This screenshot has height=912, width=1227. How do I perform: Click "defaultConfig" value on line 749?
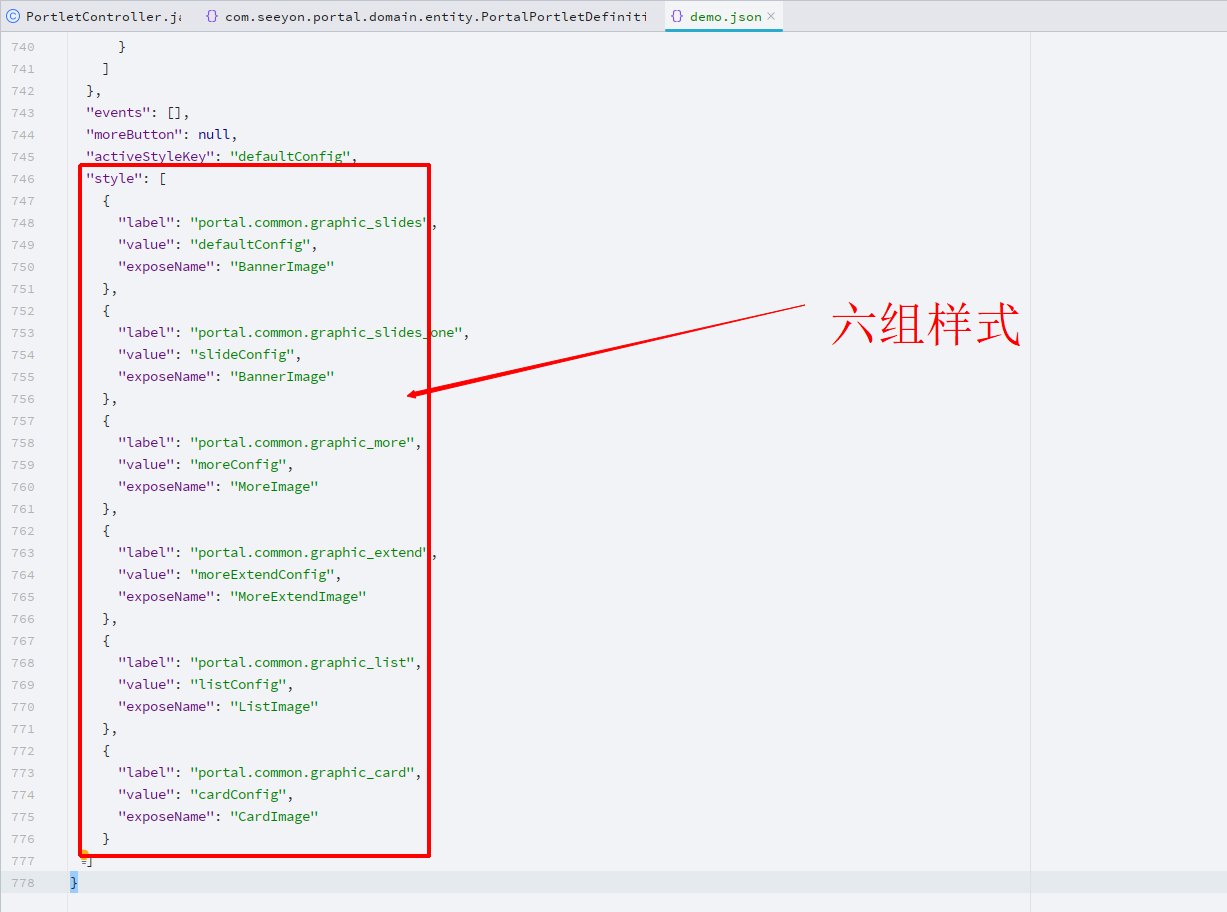tap(251, 245)
